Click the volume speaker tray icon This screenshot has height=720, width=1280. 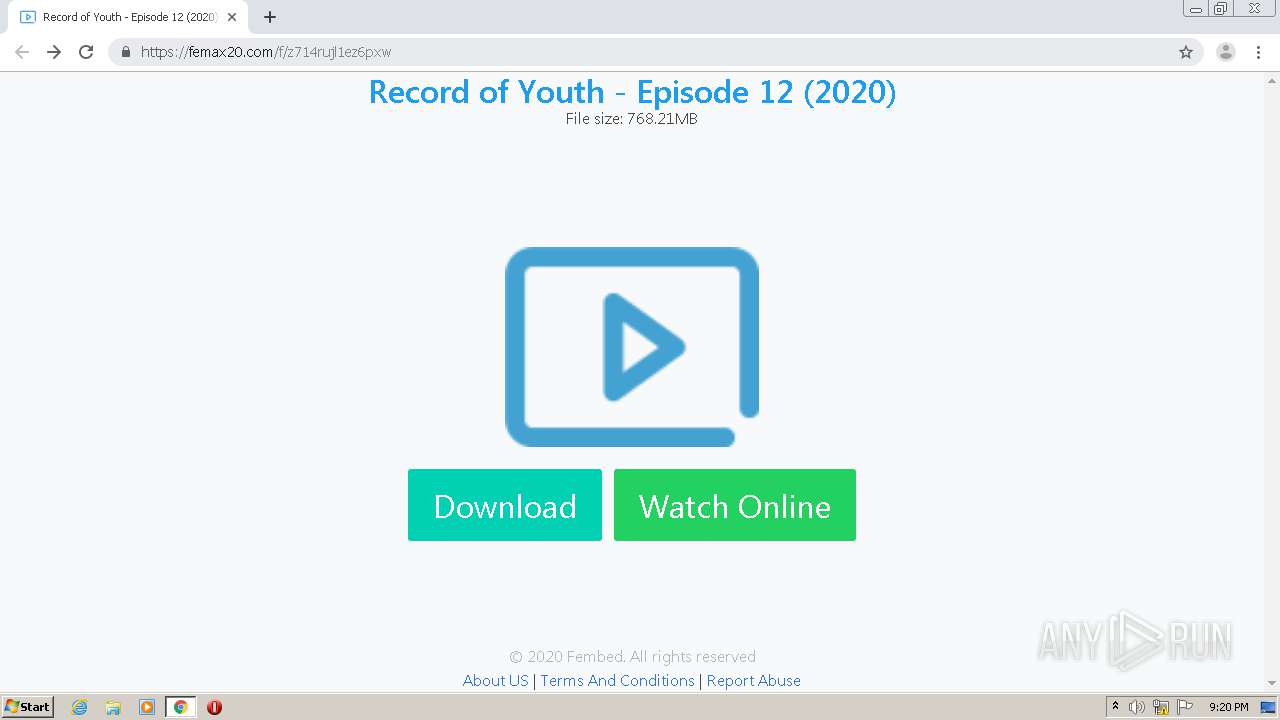click(1136, 707)
